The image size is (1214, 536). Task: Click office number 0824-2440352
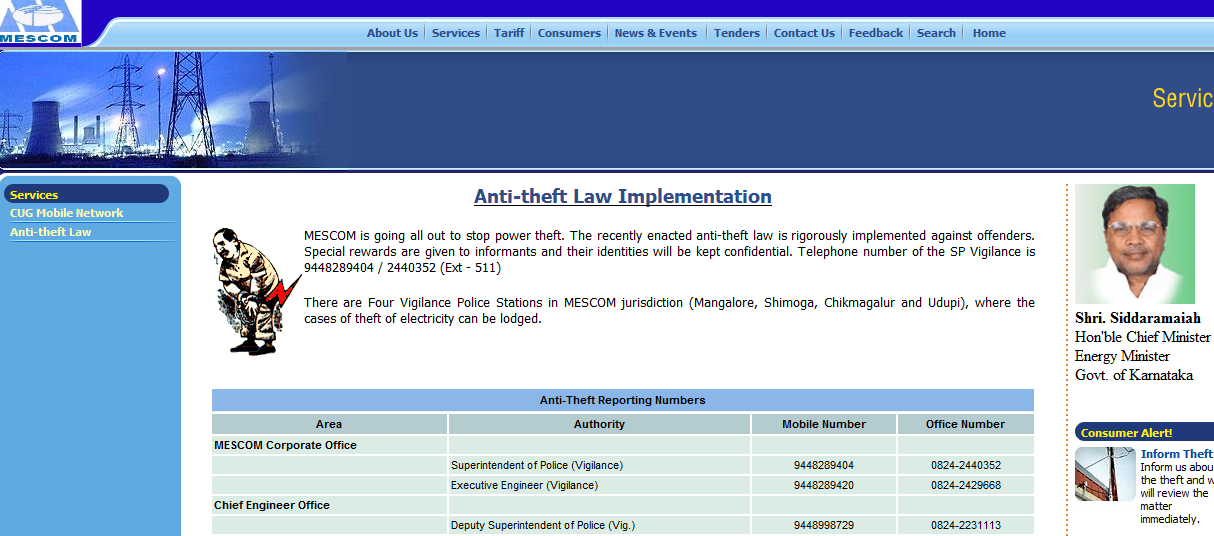tap(966, 465)
